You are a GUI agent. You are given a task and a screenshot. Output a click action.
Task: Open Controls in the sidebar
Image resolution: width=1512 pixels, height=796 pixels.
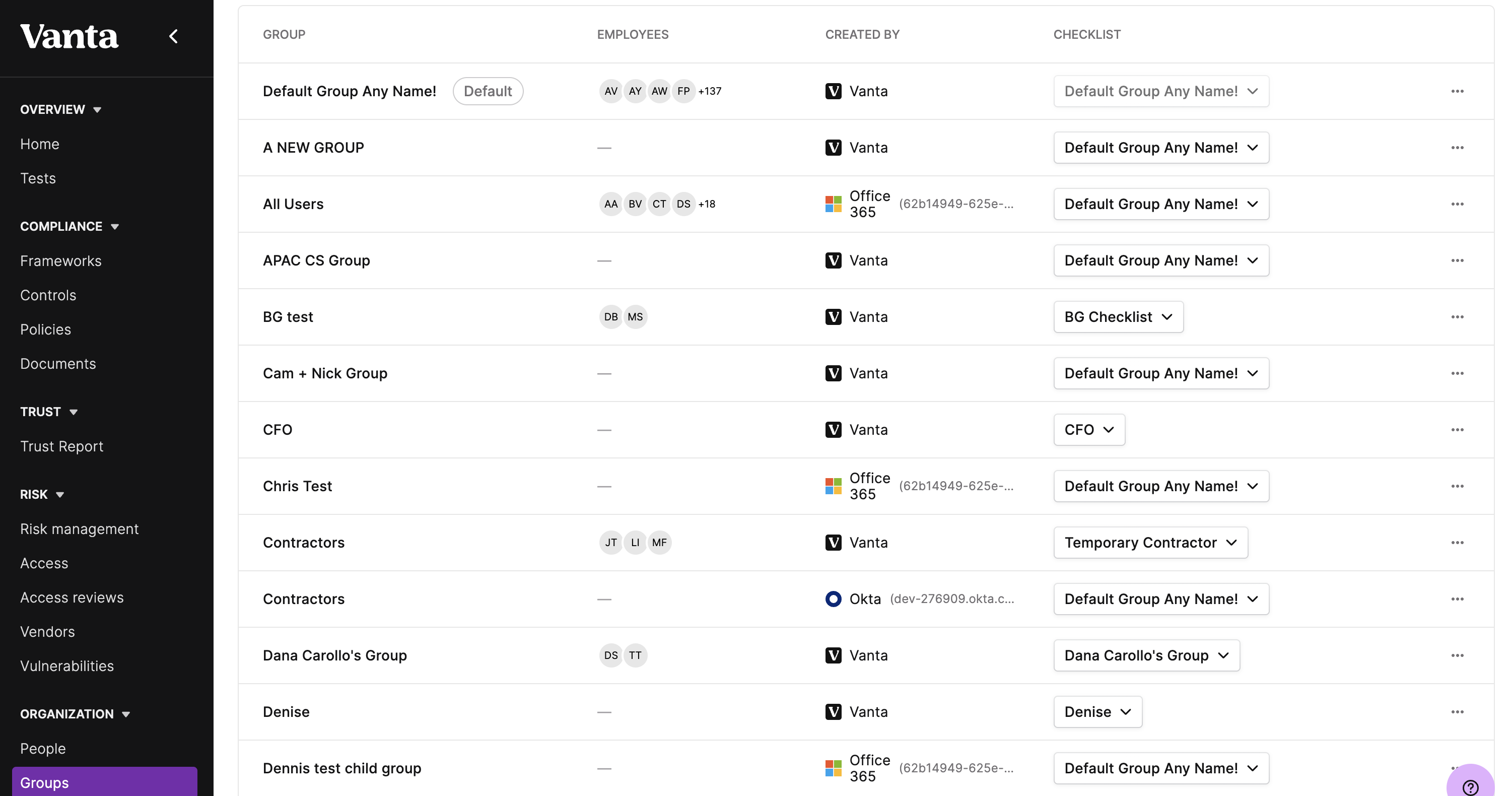pyautogui.click(x=48, y=295)
